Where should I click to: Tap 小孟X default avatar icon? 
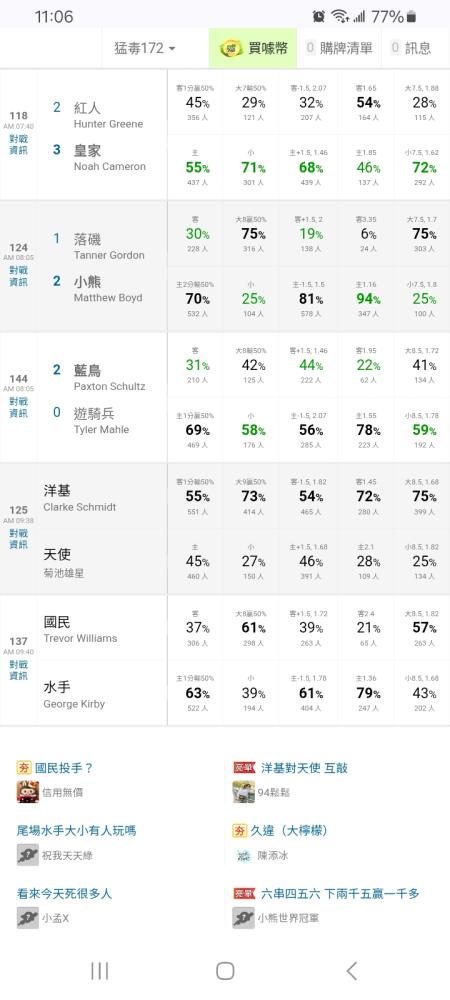(27, 918)
